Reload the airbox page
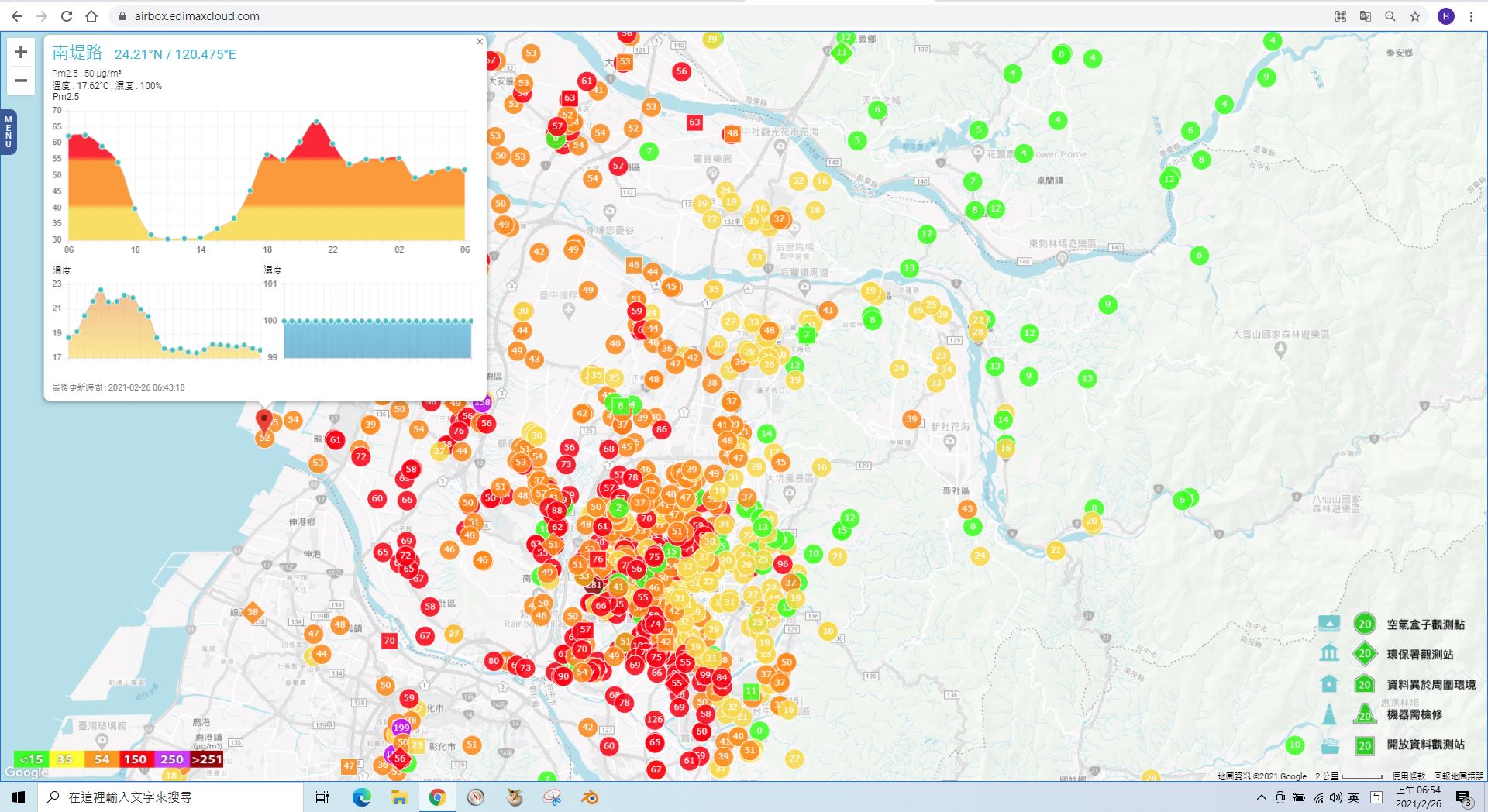Screen dimensions: 1488x812 (67, 16)
